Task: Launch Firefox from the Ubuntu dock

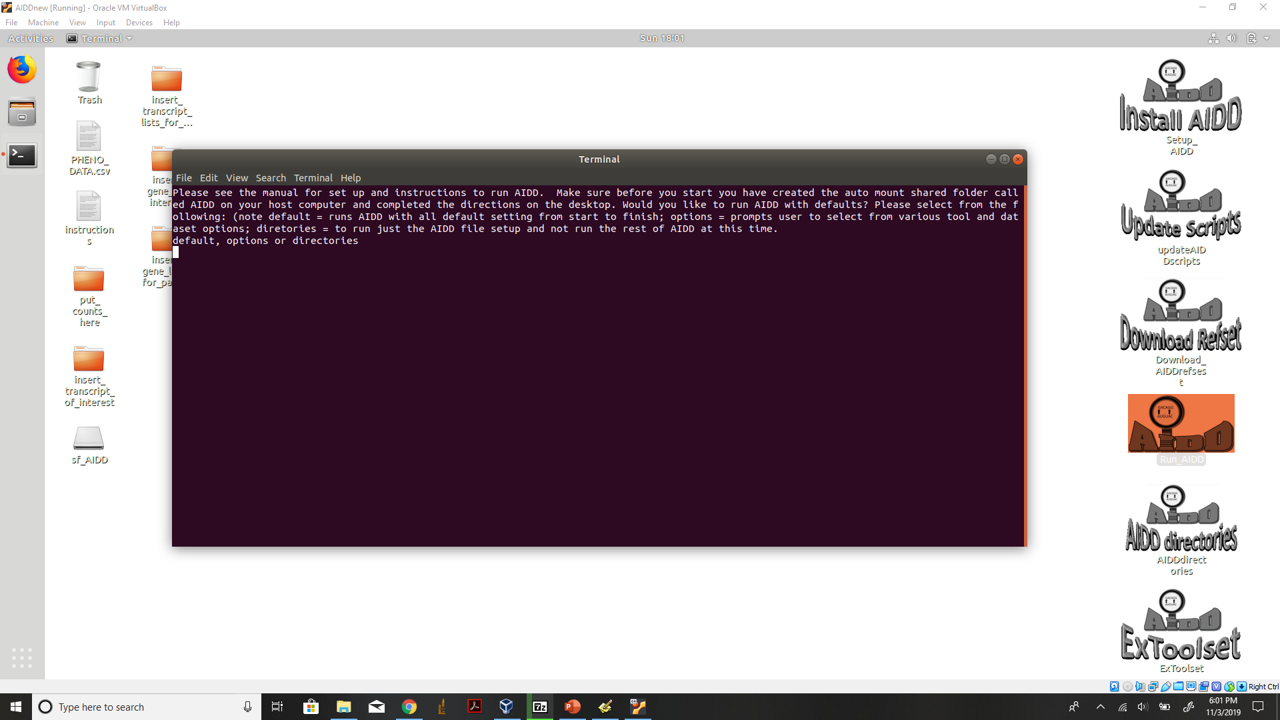Action: click(22, 70)
